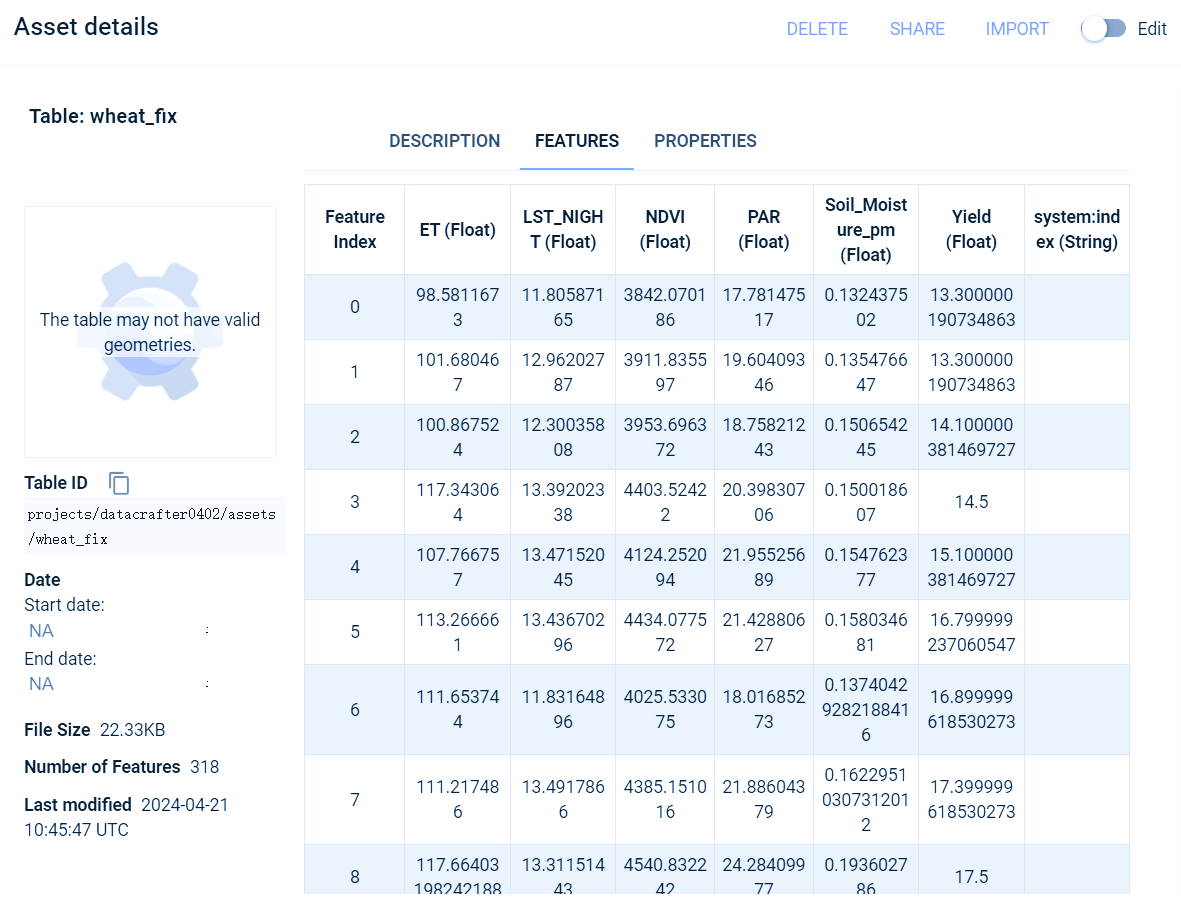Click the system:index (String) column header
This screenshot has height=907, width=1181.
[x=1077, y=229]
